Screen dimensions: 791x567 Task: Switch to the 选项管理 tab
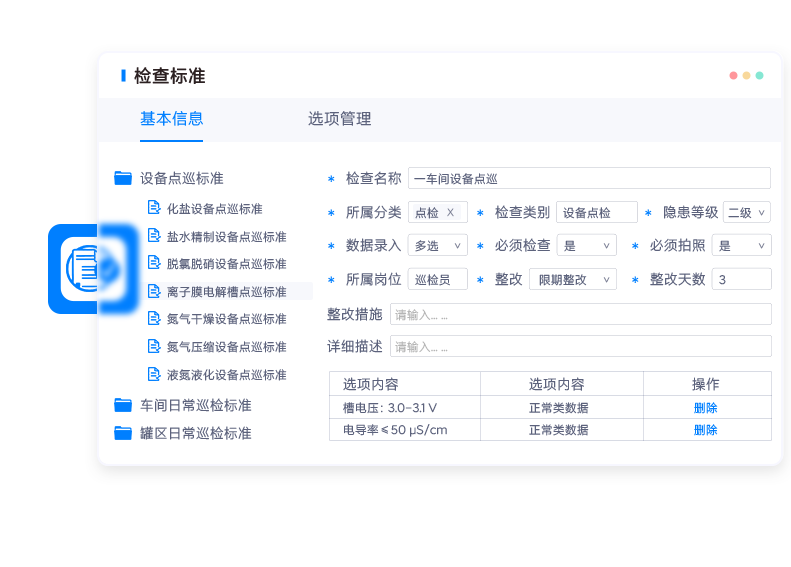(339, 119)
